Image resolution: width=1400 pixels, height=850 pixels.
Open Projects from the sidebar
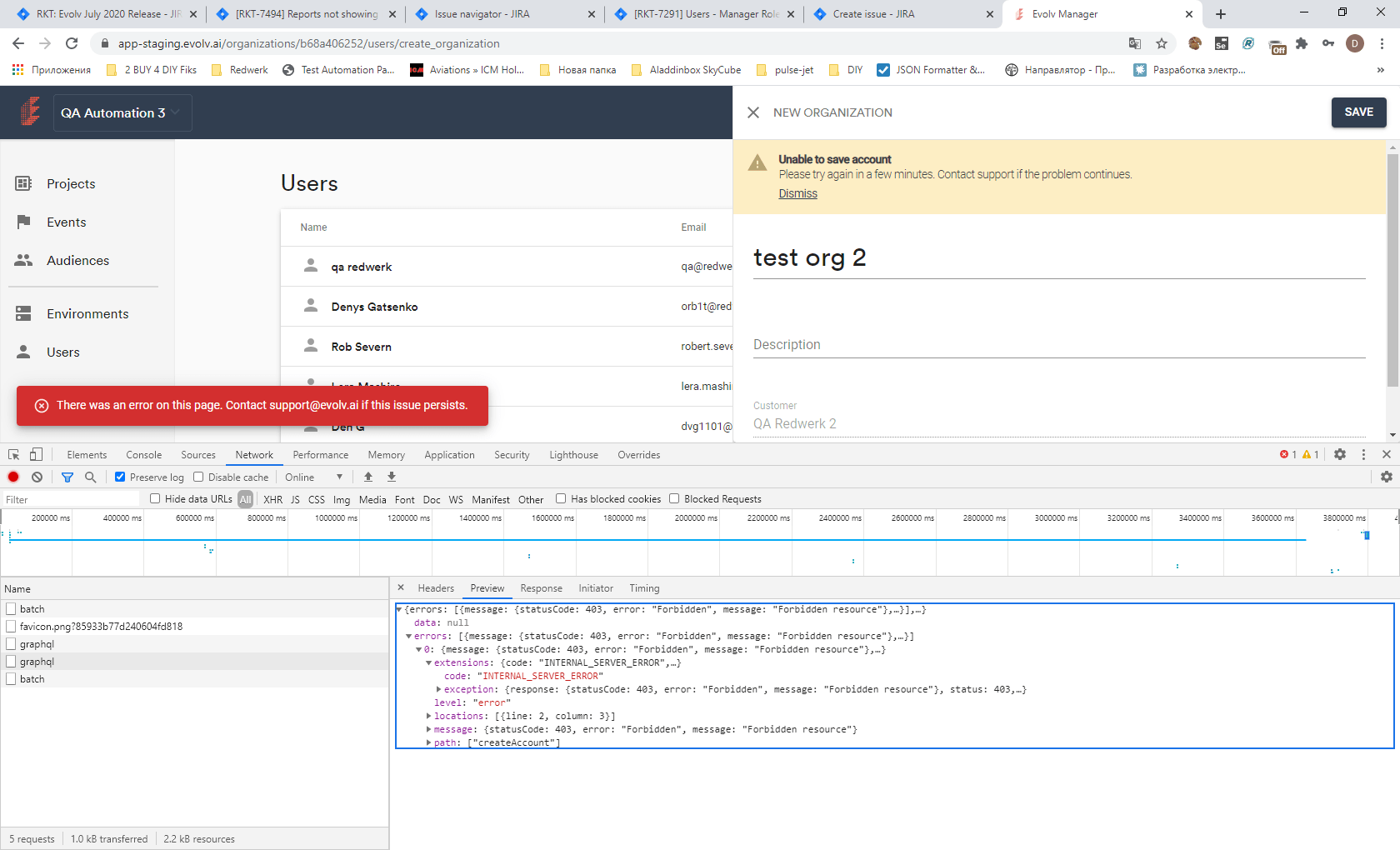tap(71, 183)
